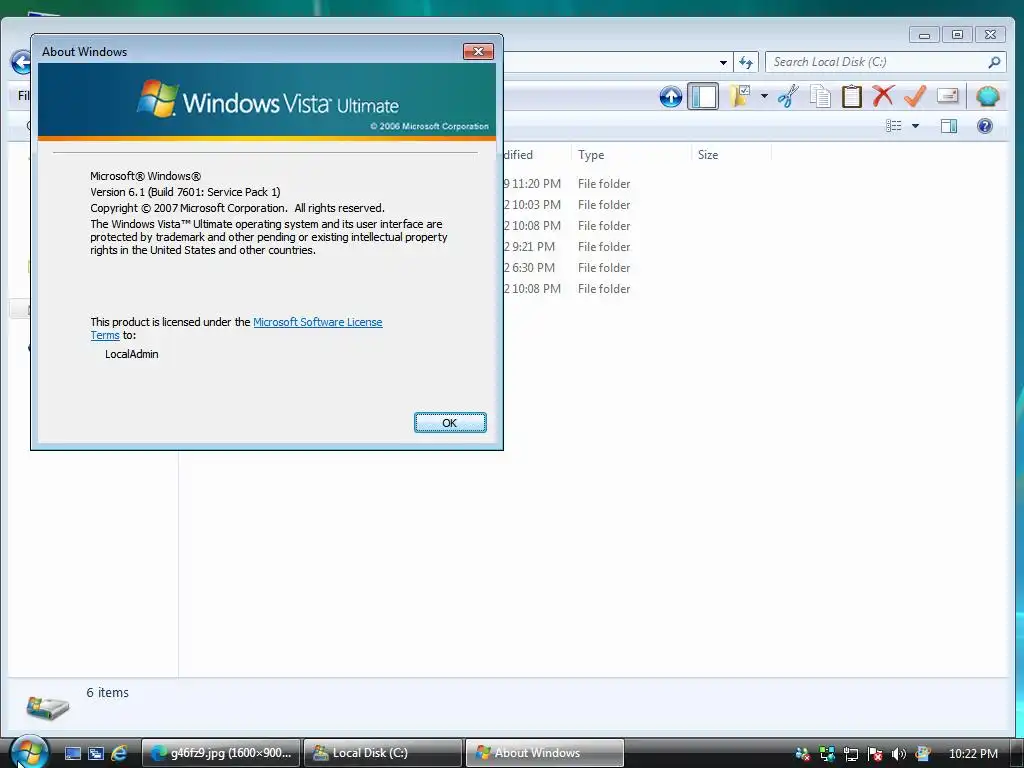Image resolution: width=1024 pixels, height=768 pixels.
Task: Open the Start menu orb
Action: 29,752
